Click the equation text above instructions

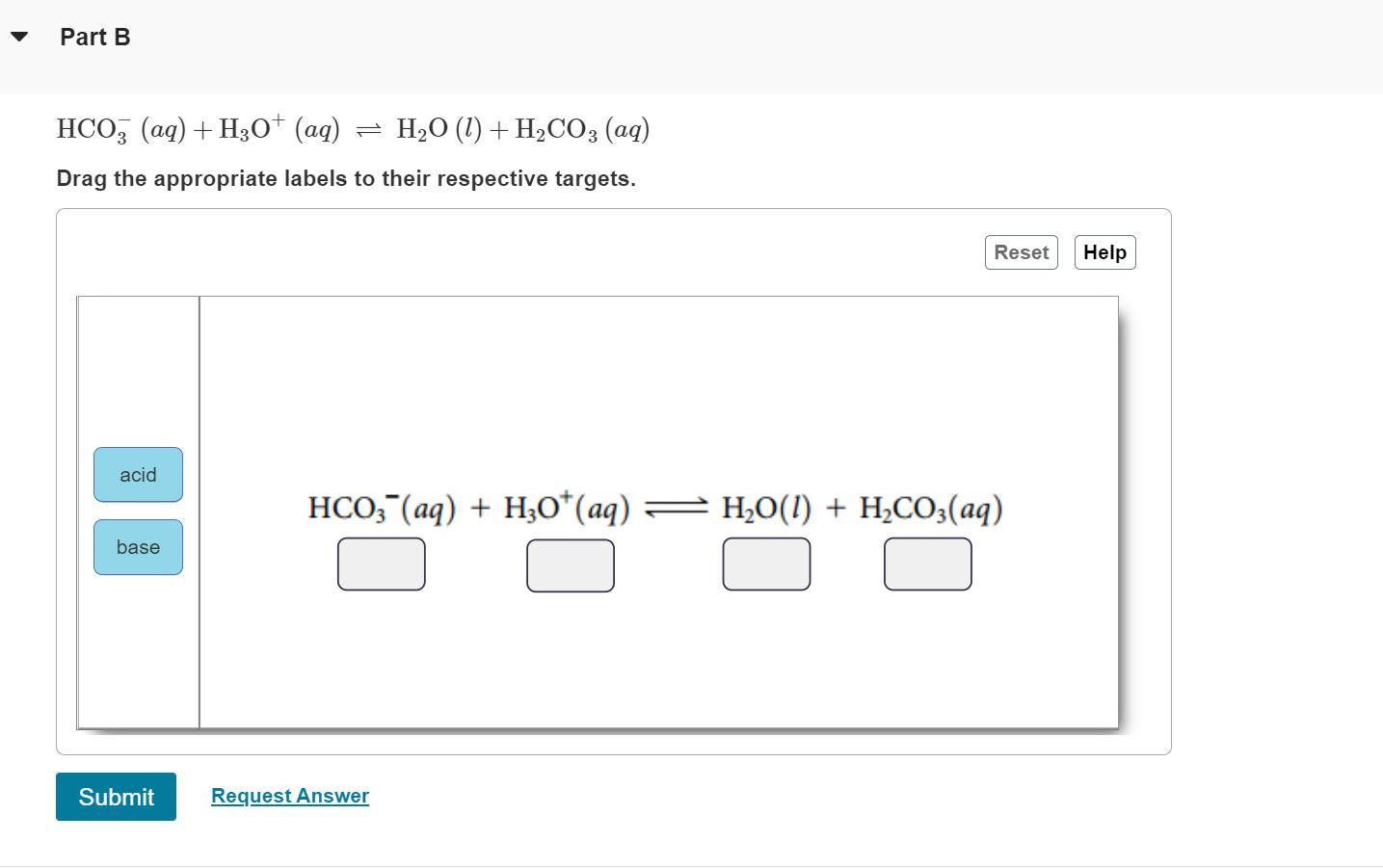click(x=353, y=128)
